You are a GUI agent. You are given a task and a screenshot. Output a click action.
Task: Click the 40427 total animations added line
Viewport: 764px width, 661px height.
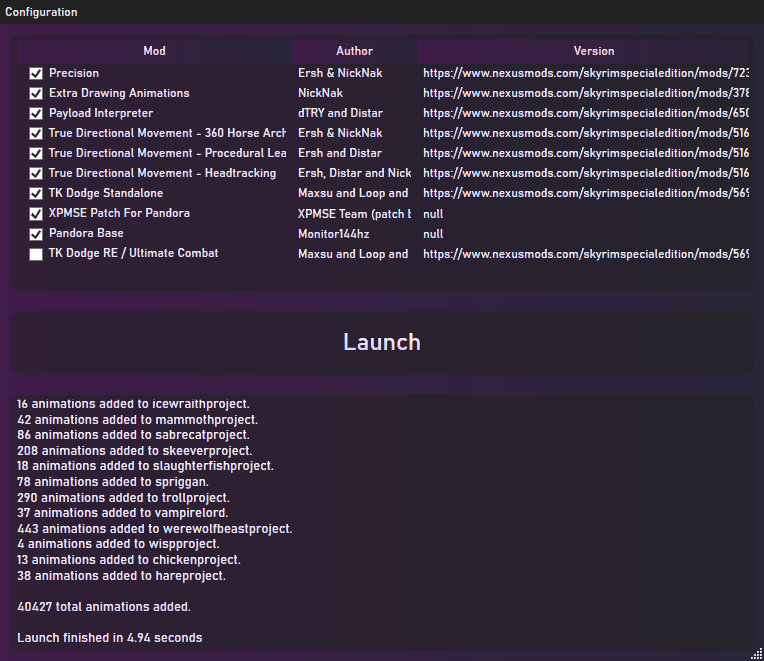104,606
